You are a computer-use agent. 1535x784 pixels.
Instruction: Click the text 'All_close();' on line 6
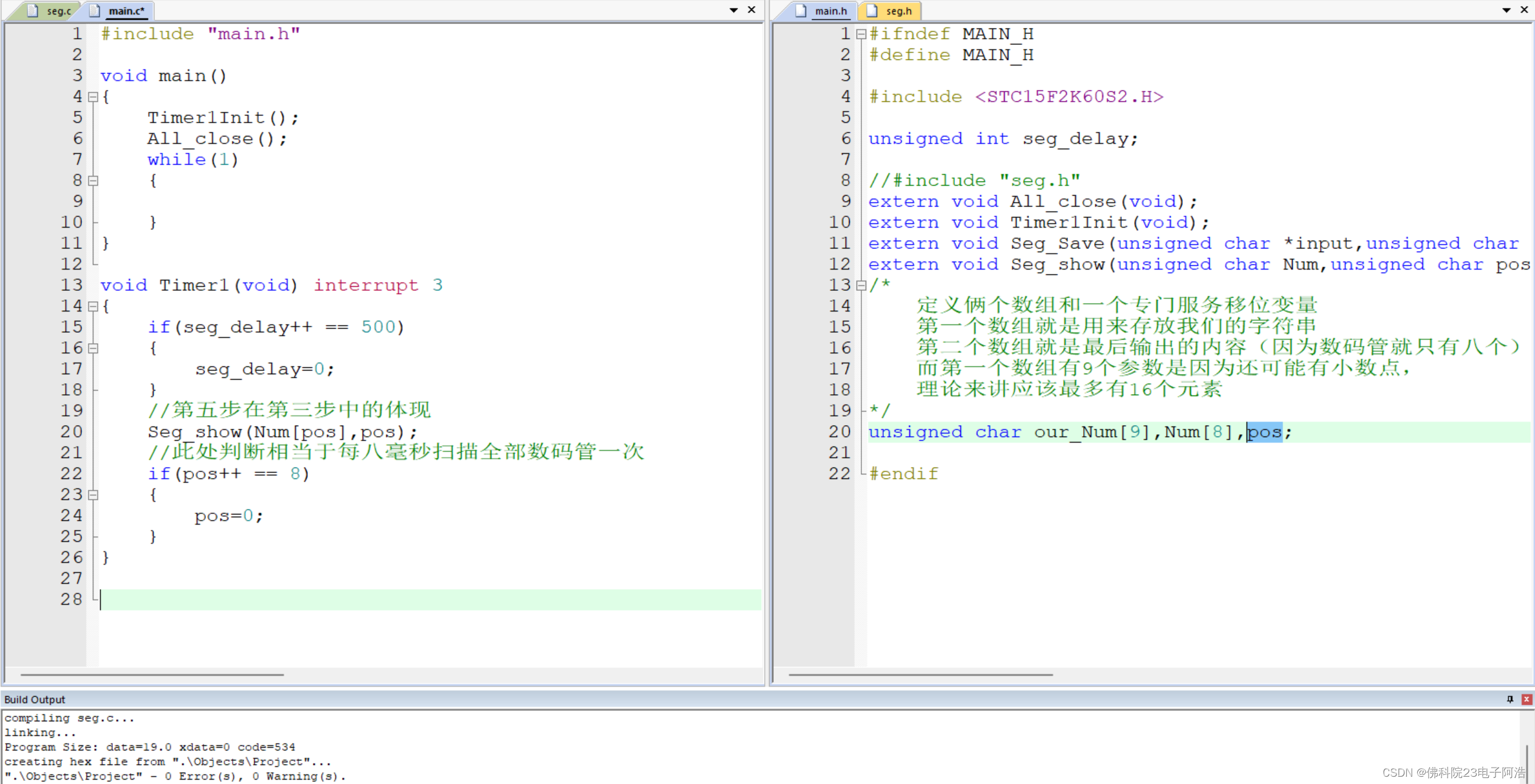(217, 138)
